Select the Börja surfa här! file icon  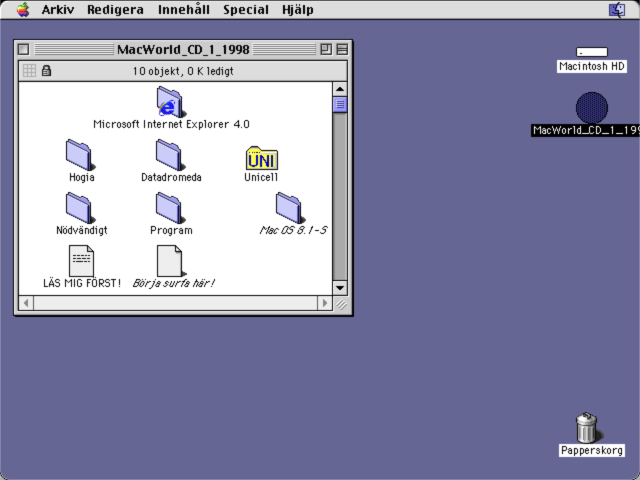click(x=170, y=261)
